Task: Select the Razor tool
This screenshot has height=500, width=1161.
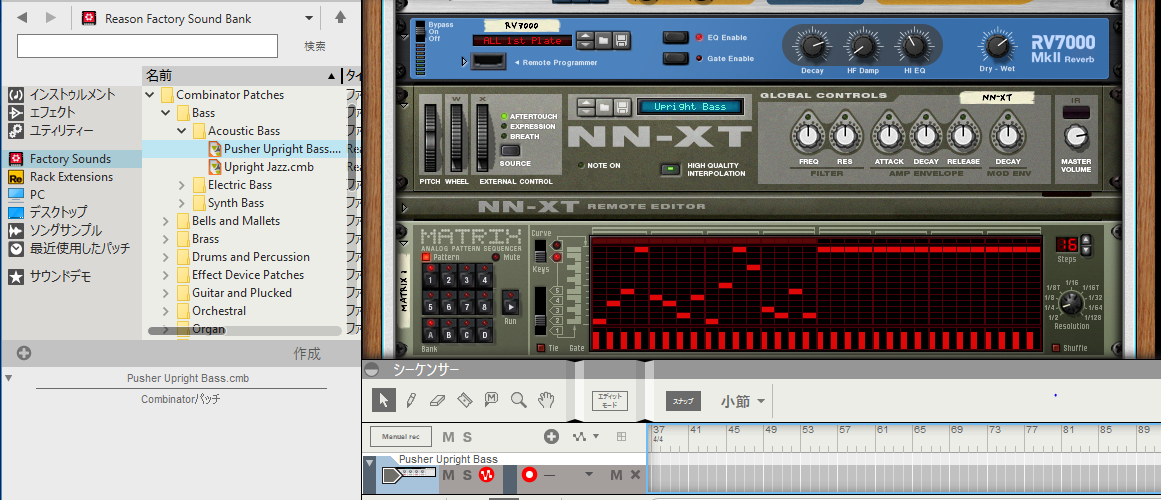Action: (x=464, y=400)
